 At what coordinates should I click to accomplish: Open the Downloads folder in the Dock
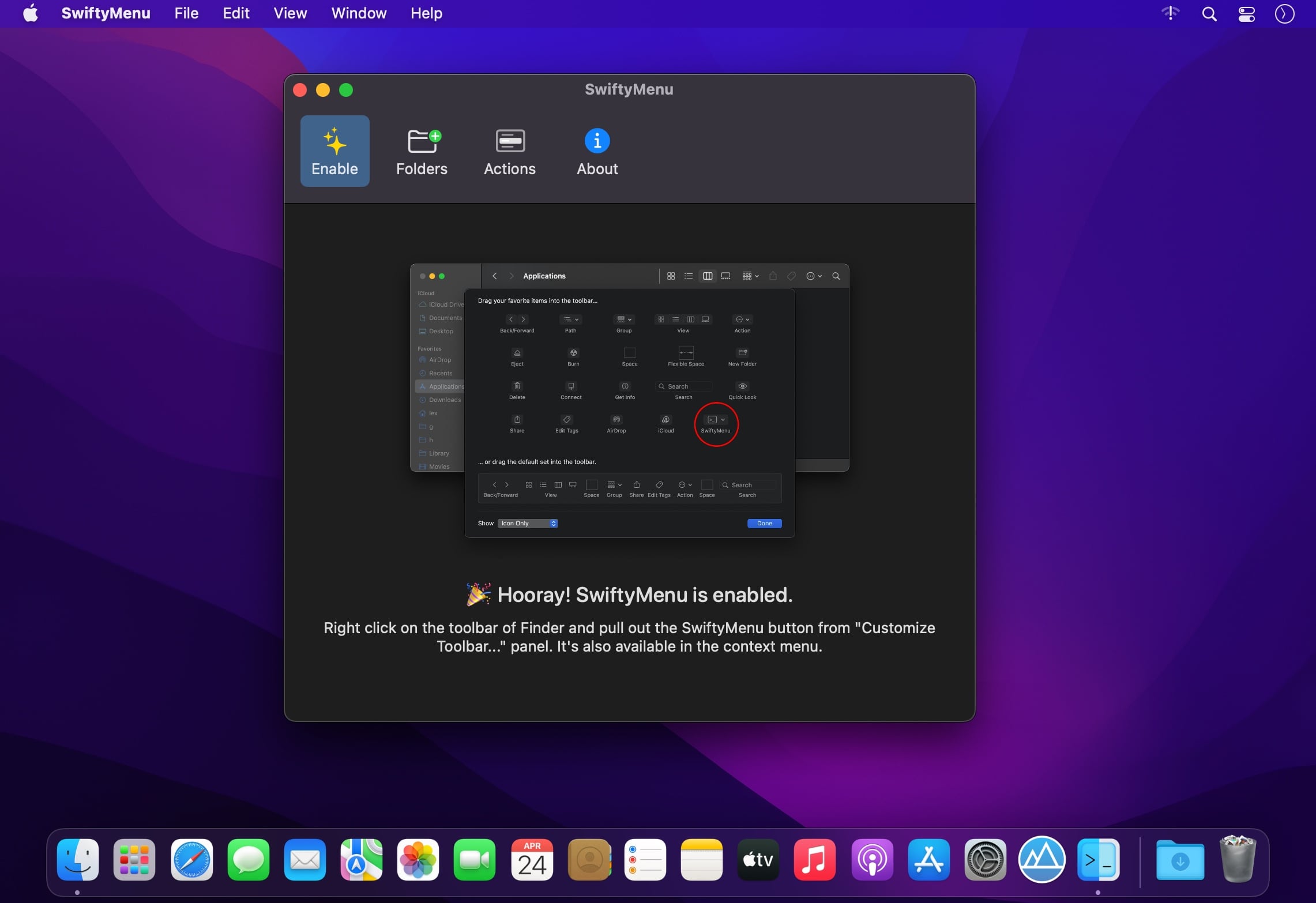click(1180, 860)
